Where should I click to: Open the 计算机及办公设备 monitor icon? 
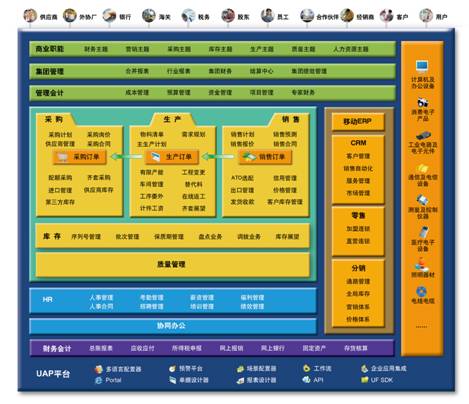coord(422,66)
